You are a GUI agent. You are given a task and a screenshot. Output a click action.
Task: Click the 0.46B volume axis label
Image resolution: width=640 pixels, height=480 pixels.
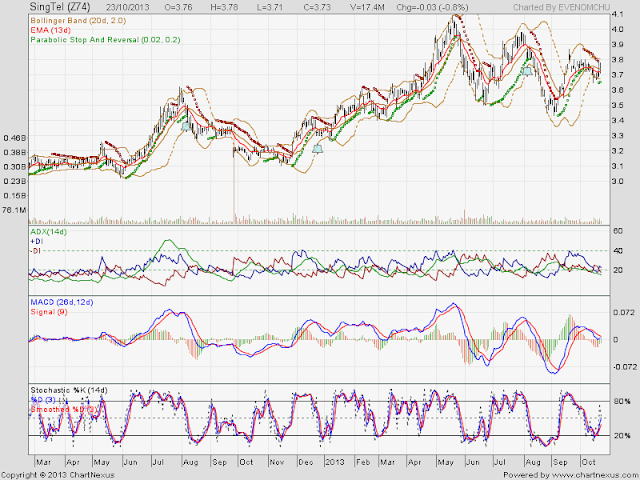(x=15, y=138)
